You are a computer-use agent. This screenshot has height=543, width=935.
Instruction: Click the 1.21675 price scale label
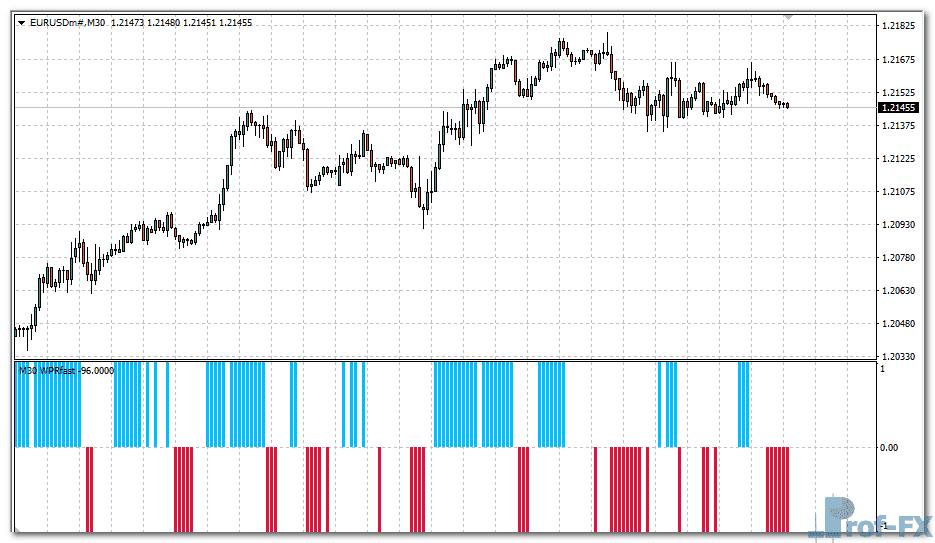tap(899, 59)
